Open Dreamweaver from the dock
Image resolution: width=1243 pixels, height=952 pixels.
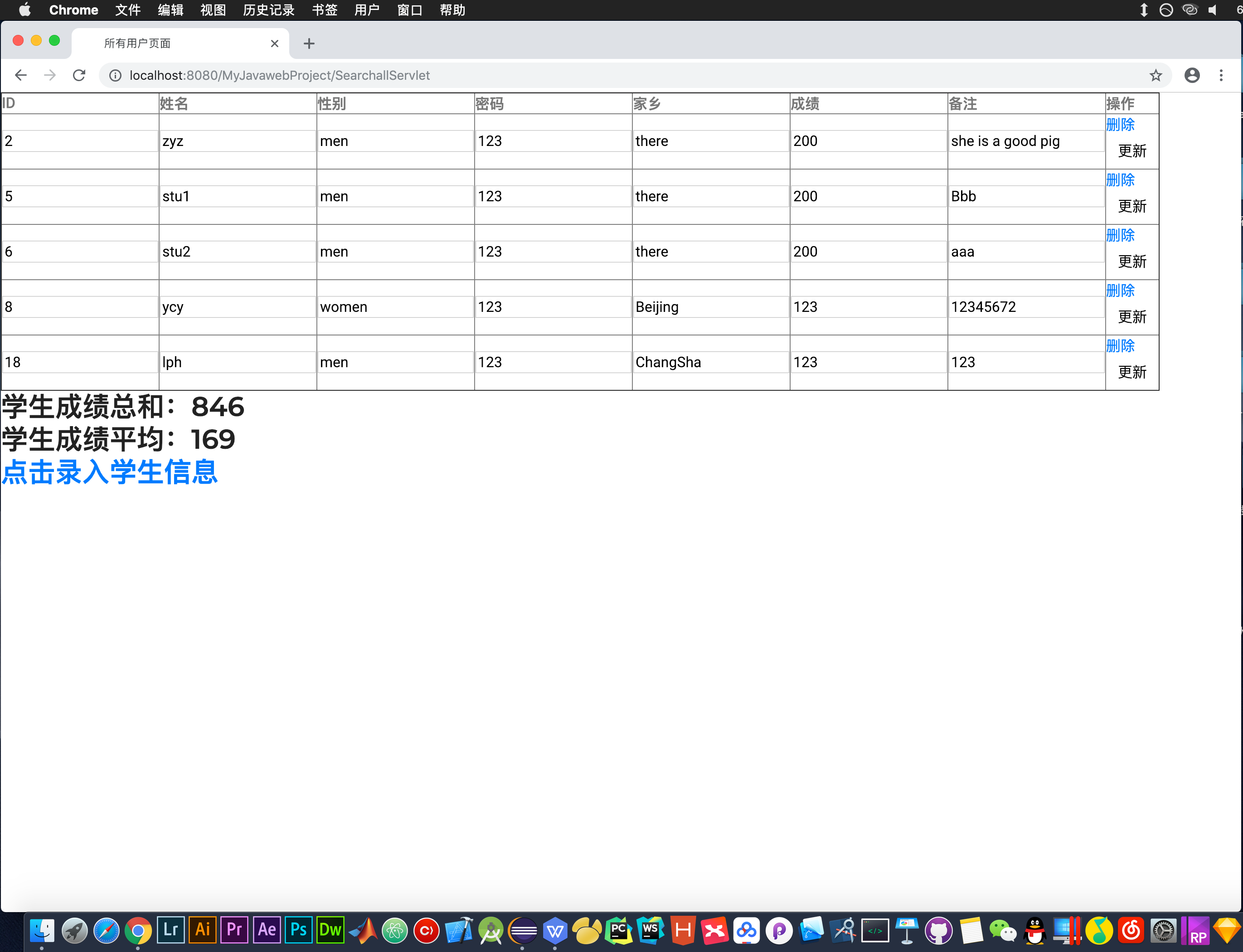coord(330,930)
